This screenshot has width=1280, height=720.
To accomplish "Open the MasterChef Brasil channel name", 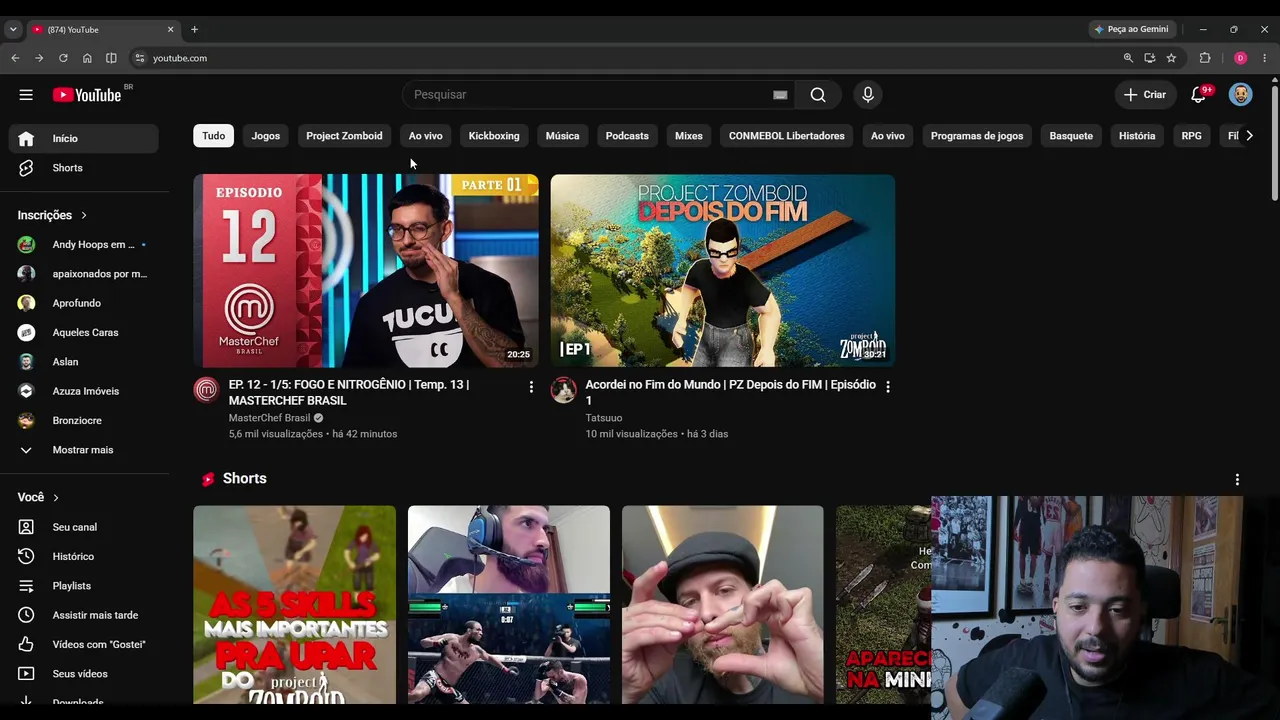I will point(270,418).
